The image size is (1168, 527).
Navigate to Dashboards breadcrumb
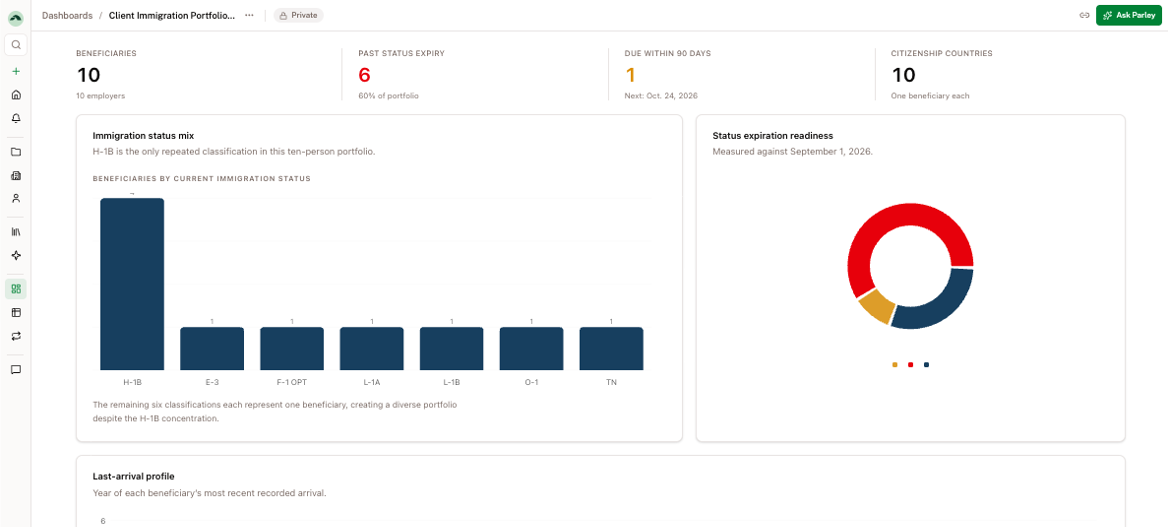coord(67,15)
